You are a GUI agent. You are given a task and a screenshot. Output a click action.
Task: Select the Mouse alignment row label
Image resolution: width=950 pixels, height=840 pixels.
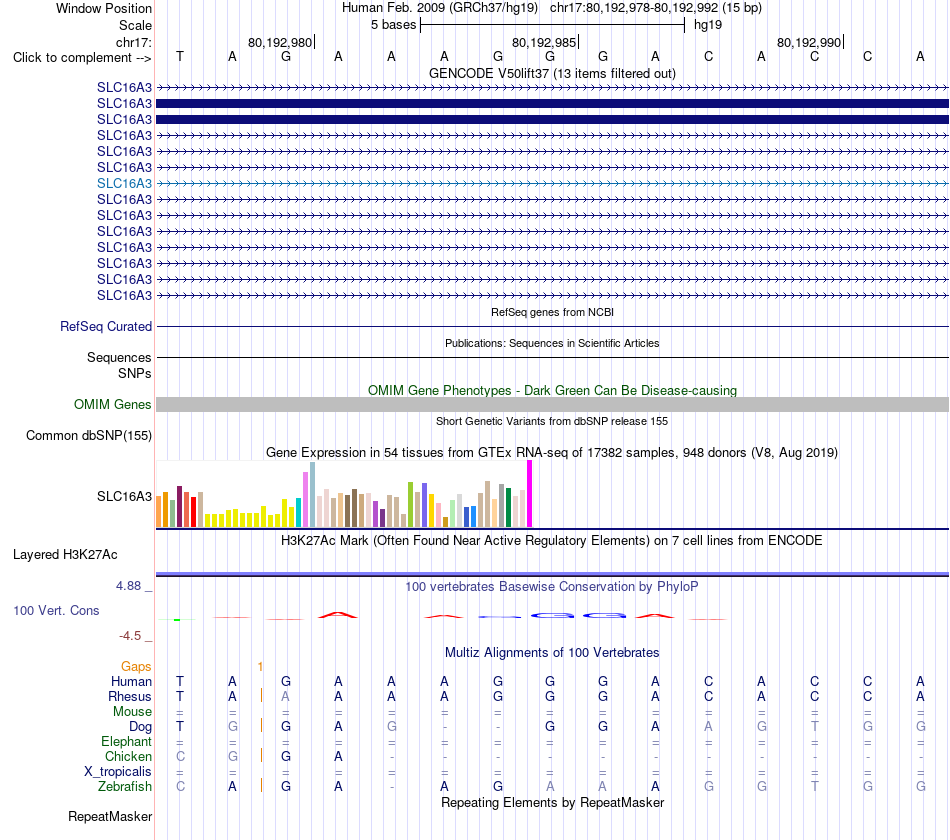tap(132, 712)
